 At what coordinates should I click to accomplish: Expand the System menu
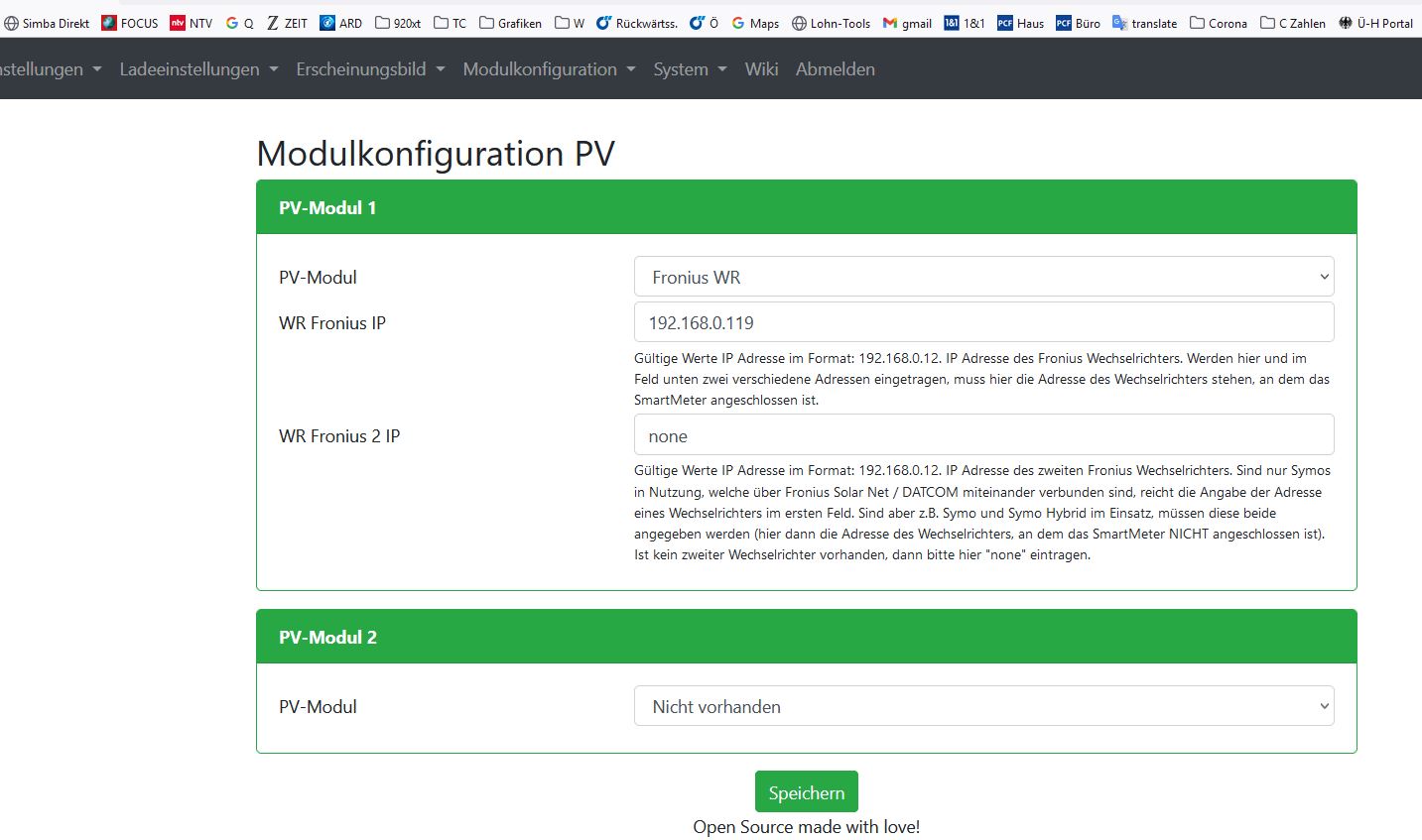point(690,69)
